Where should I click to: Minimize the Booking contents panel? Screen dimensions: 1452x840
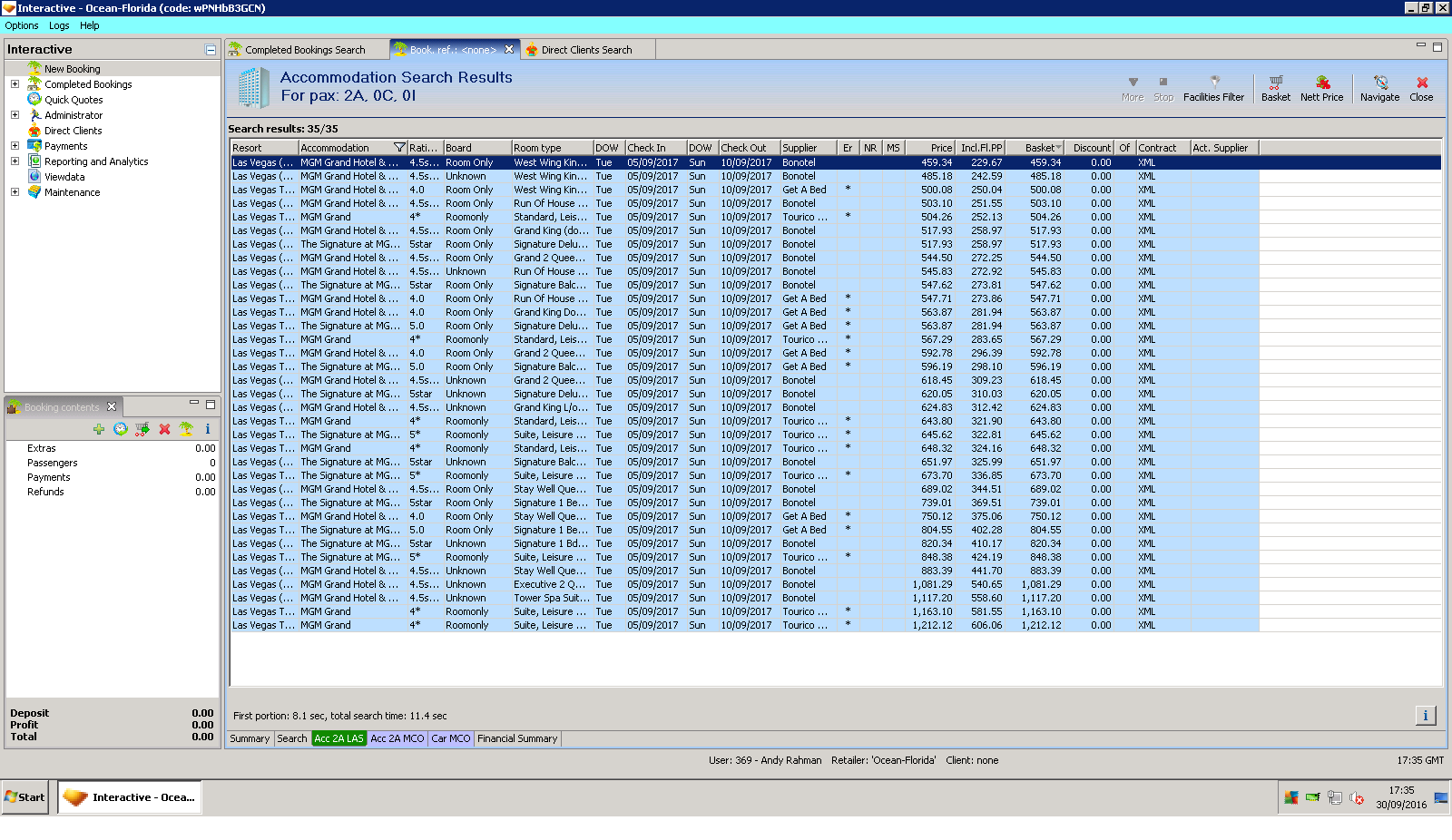194,403
